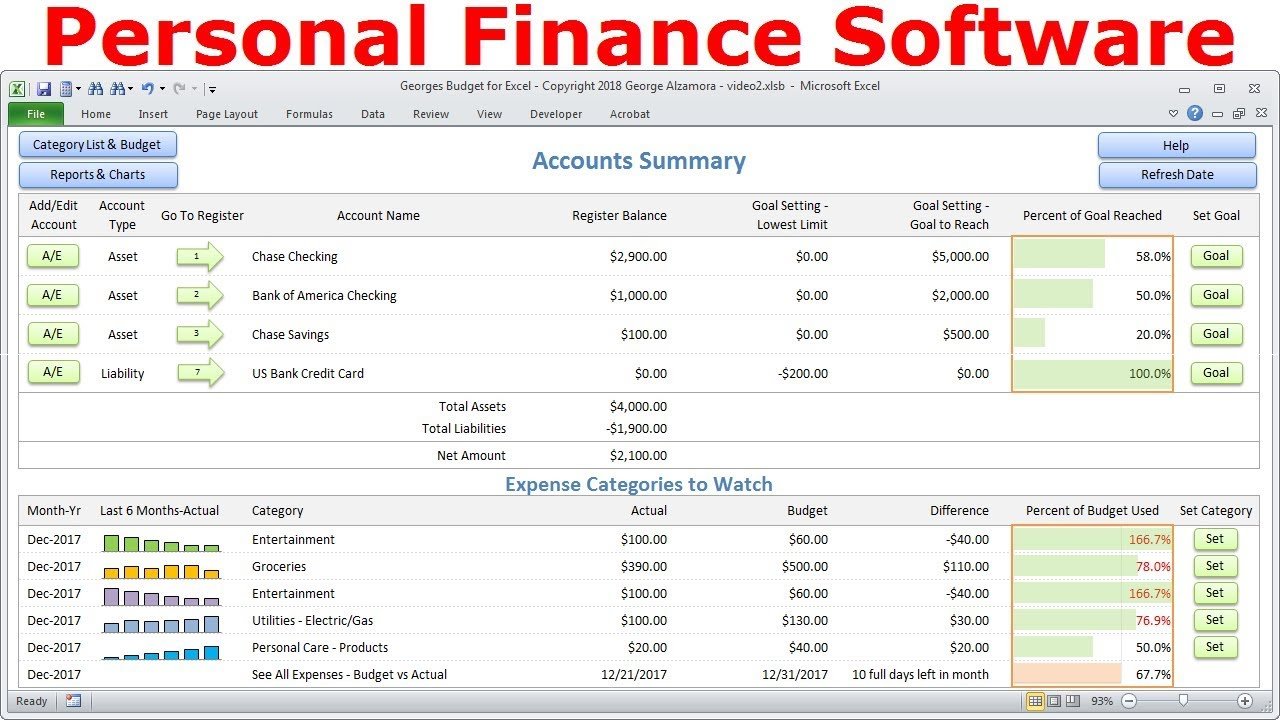Expand the Undo history dropdown arrow
The height and width of the screenshot is (720, 1280).
161,88
